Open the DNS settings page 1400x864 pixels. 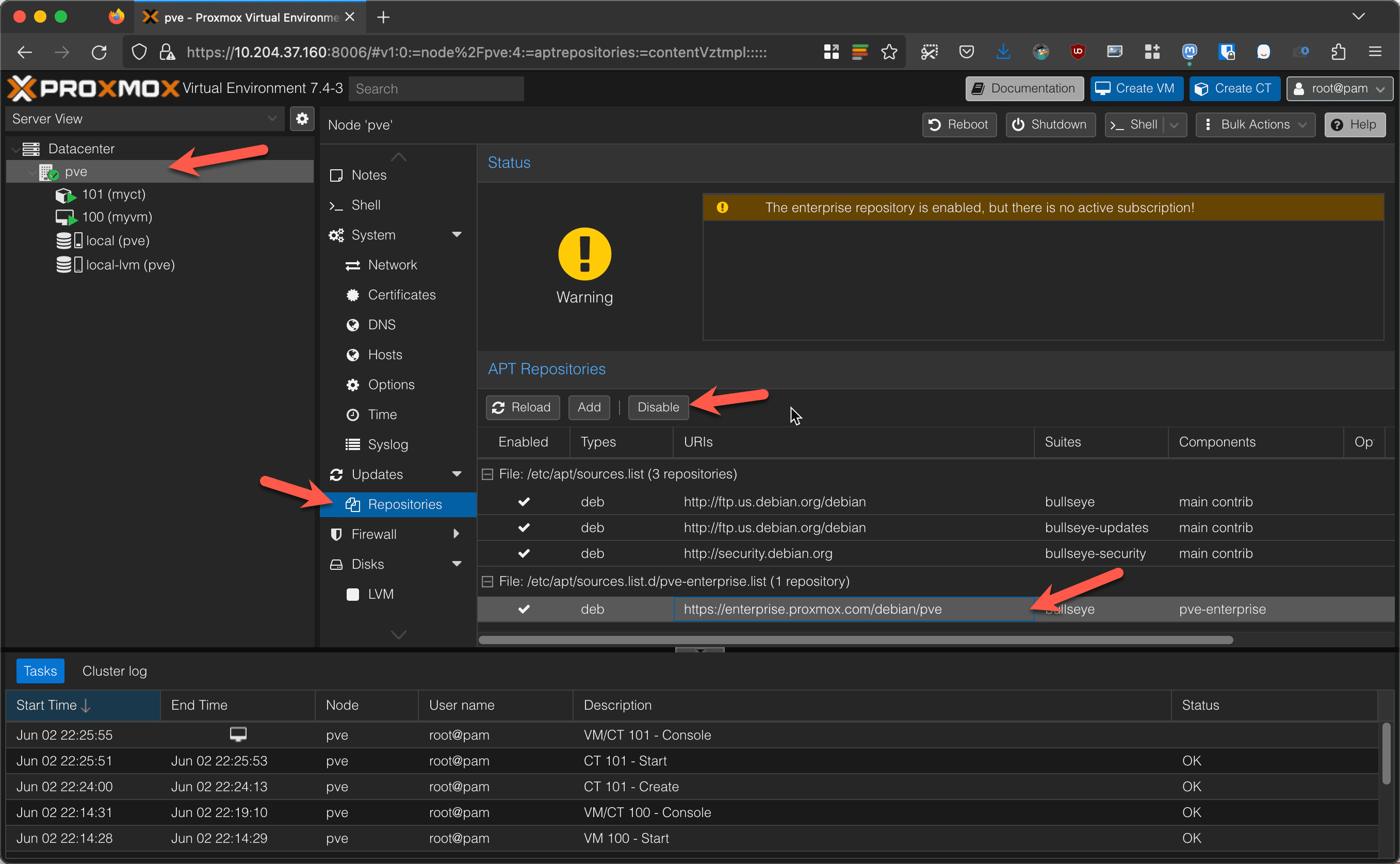click(381, 325)
